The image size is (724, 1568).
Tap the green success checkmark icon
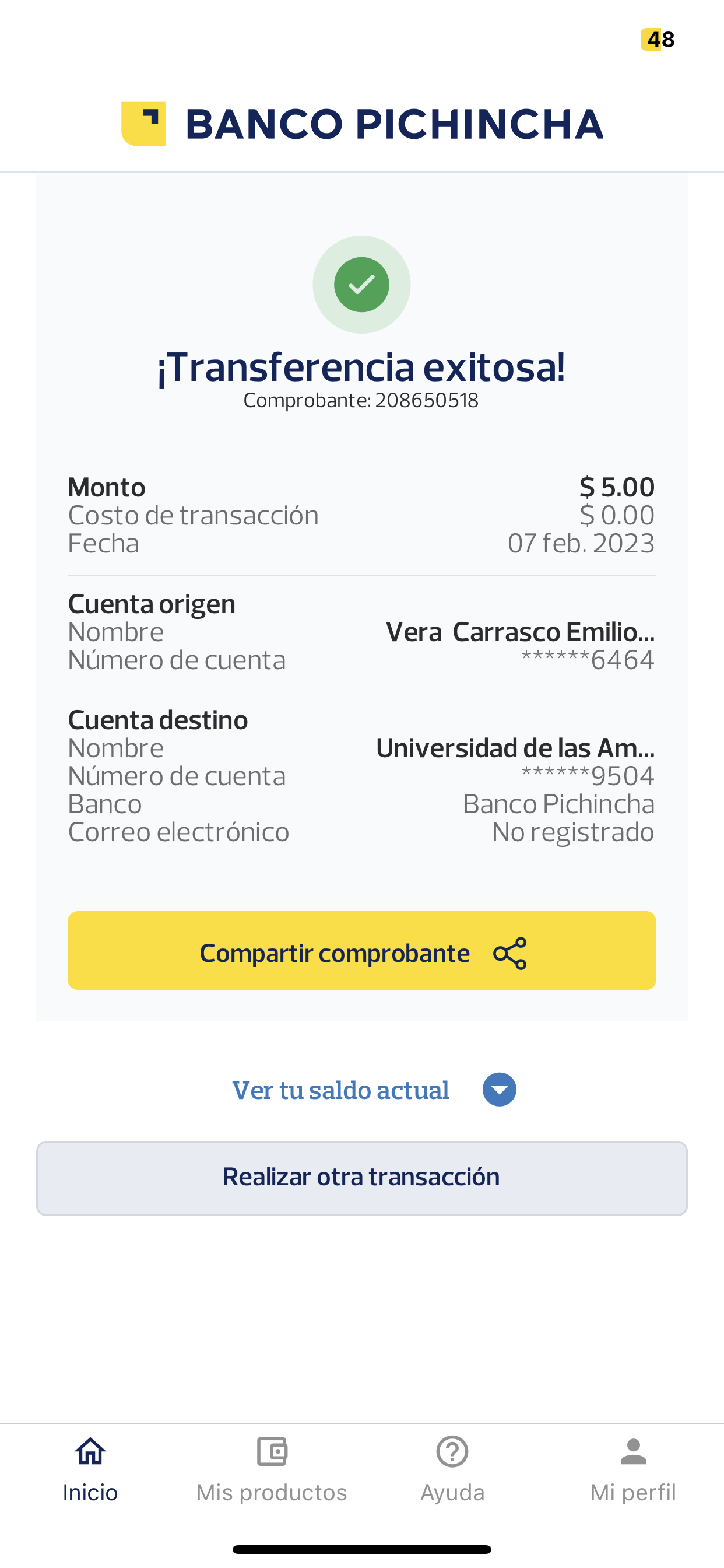coord(361,285)
